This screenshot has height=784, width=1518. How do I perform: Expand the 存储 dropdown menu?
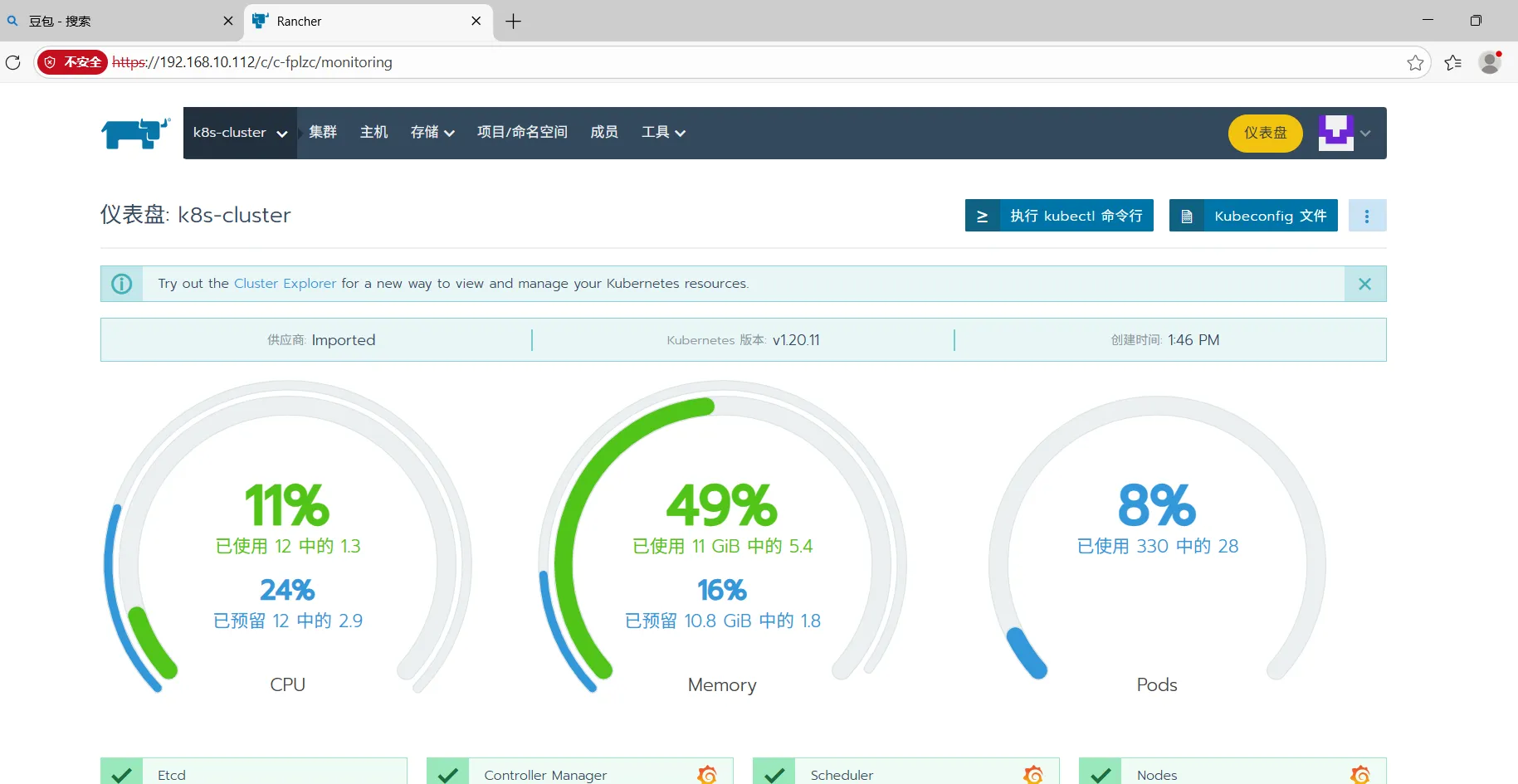coord(432,133)
